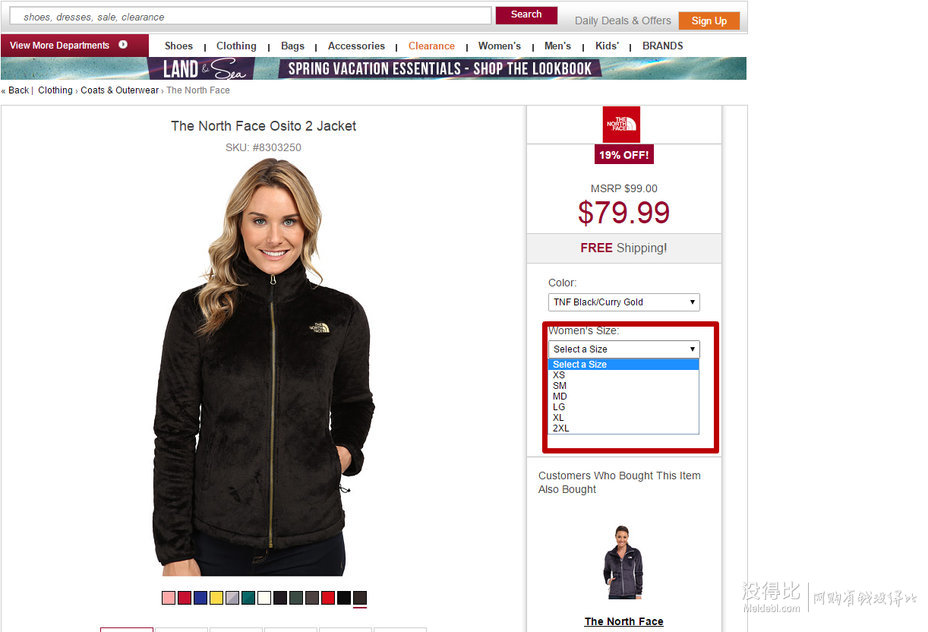Click the Sign Up button

pyautogui.click(x=709, y=21)
